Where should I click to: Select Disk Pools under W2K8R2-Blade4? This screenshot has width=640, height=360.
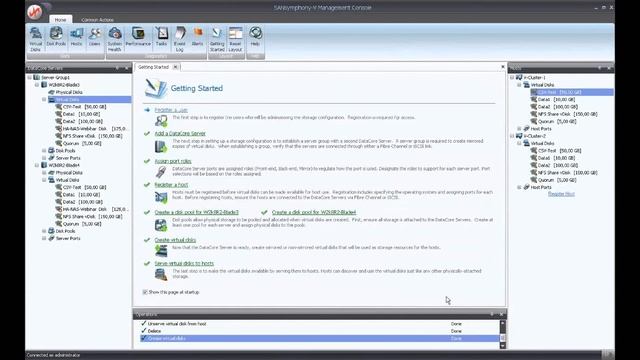(x=65, y=231)
